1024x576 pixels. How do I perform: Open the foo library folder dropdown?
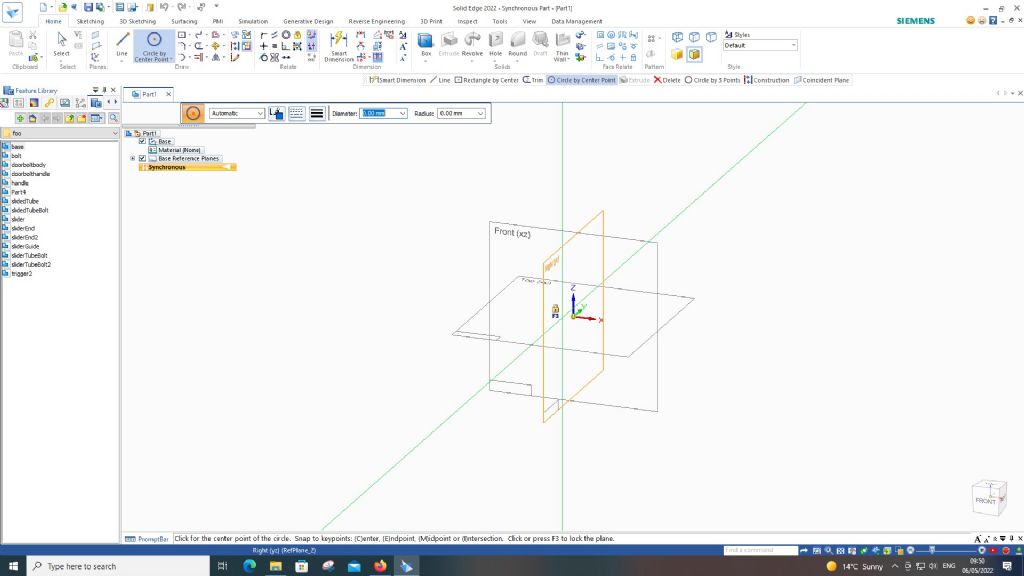pyautogui.click(x=115, y=133)
